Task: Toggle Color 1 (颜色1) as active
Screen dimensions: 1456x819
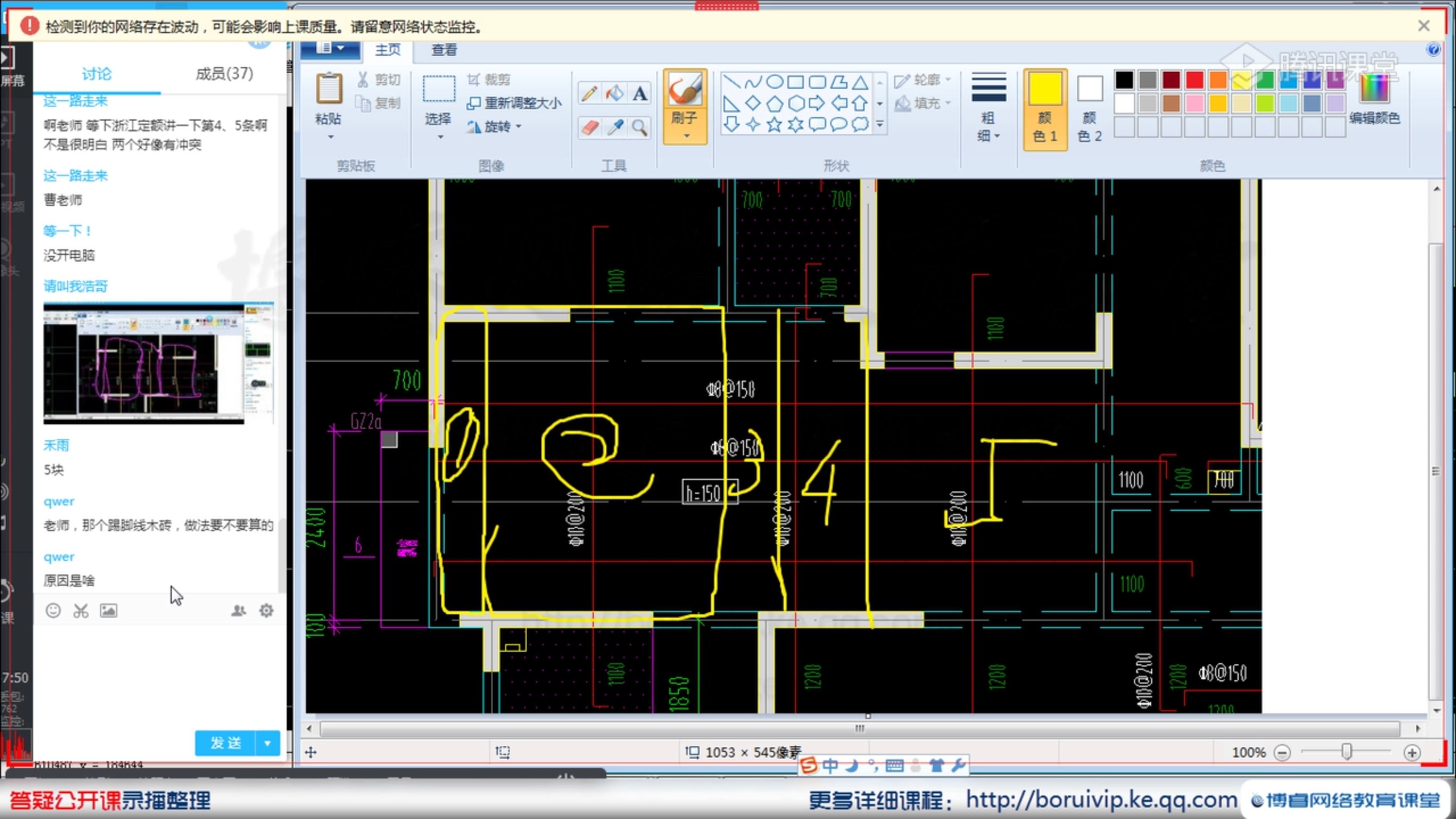Action: [x=1045, y=109]
